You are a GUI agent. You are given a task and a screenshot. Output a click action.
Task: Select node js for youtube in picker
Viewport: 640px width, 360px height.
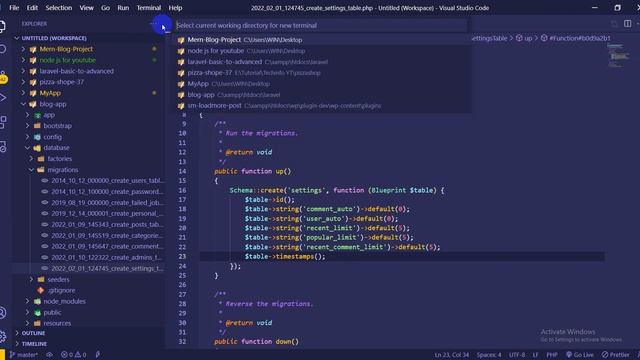tap(321, 51)
